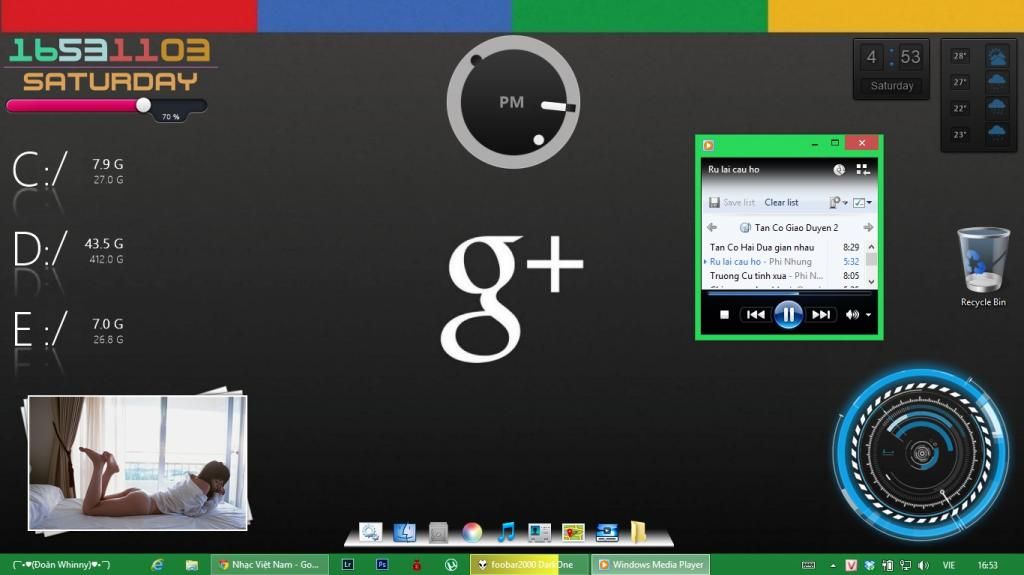Go to next playlist with right arrow
Image resolution: width=1024 pixels, height=575 pixels.
[868, 227]
